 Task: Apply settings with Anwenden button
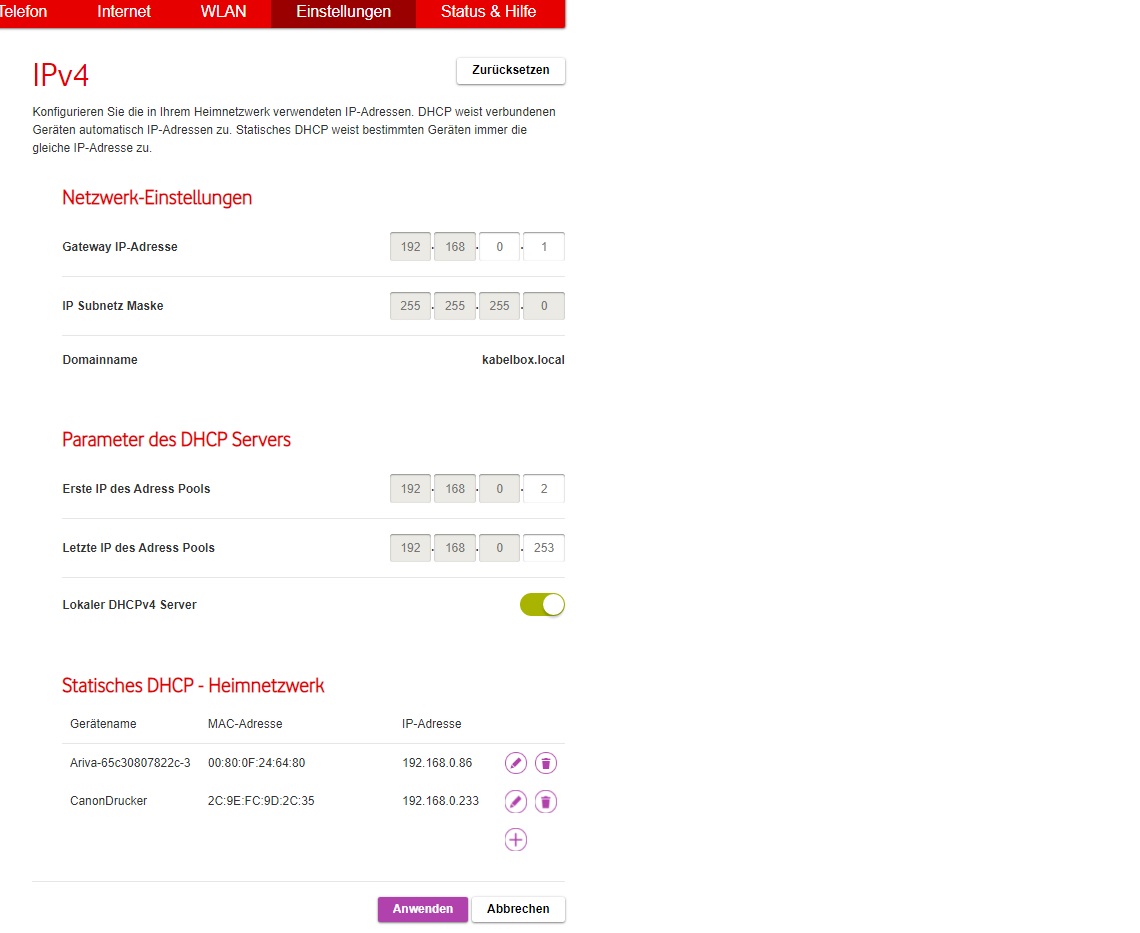click(422, 909)
